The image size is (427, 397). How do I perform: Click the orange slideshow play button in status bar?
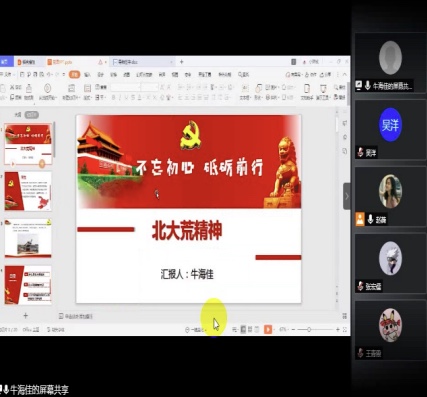click(x=268, y=329)
